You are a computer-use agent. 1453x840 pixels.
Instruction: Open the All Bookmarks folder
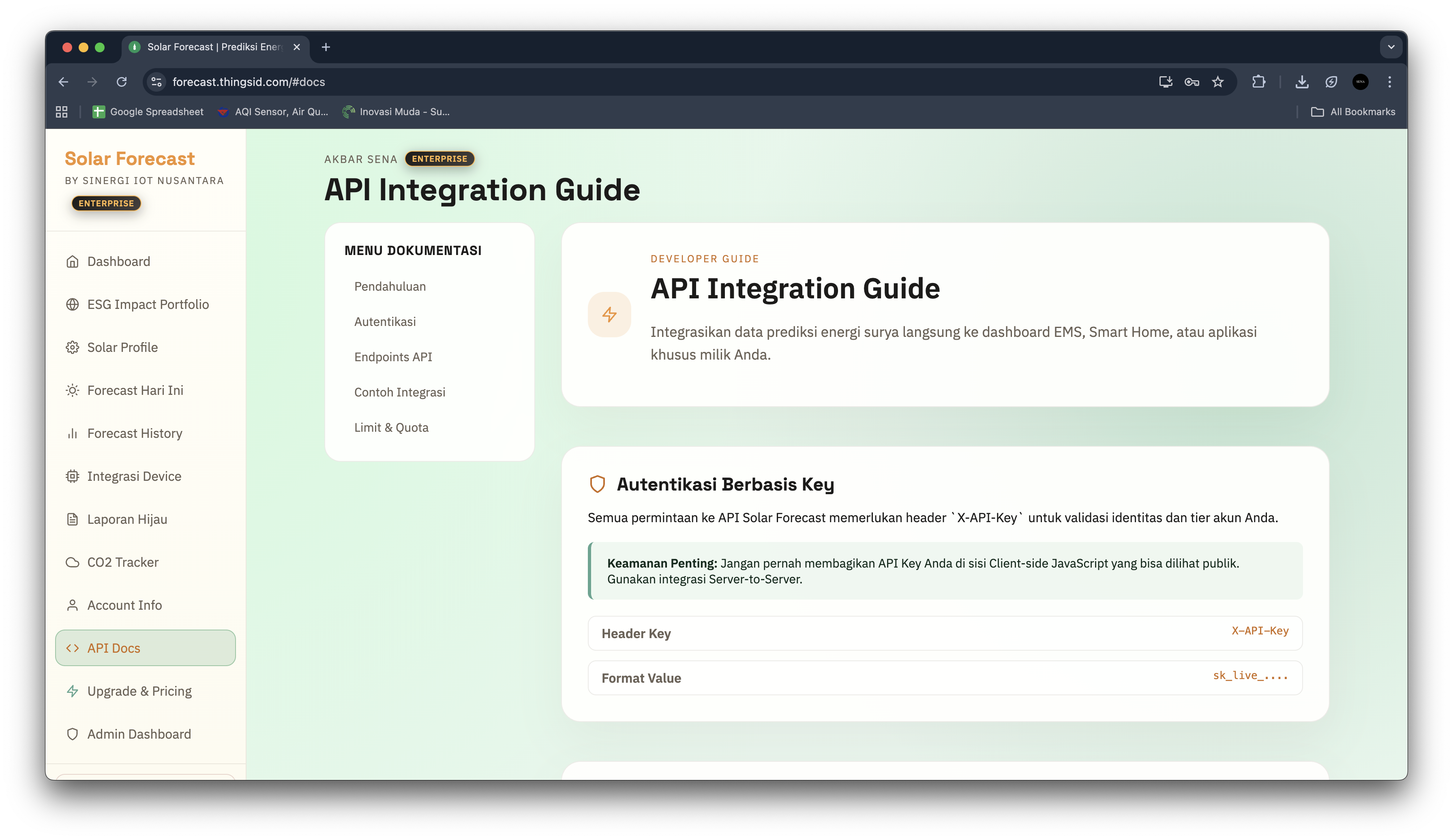(x=1353, y=112)
